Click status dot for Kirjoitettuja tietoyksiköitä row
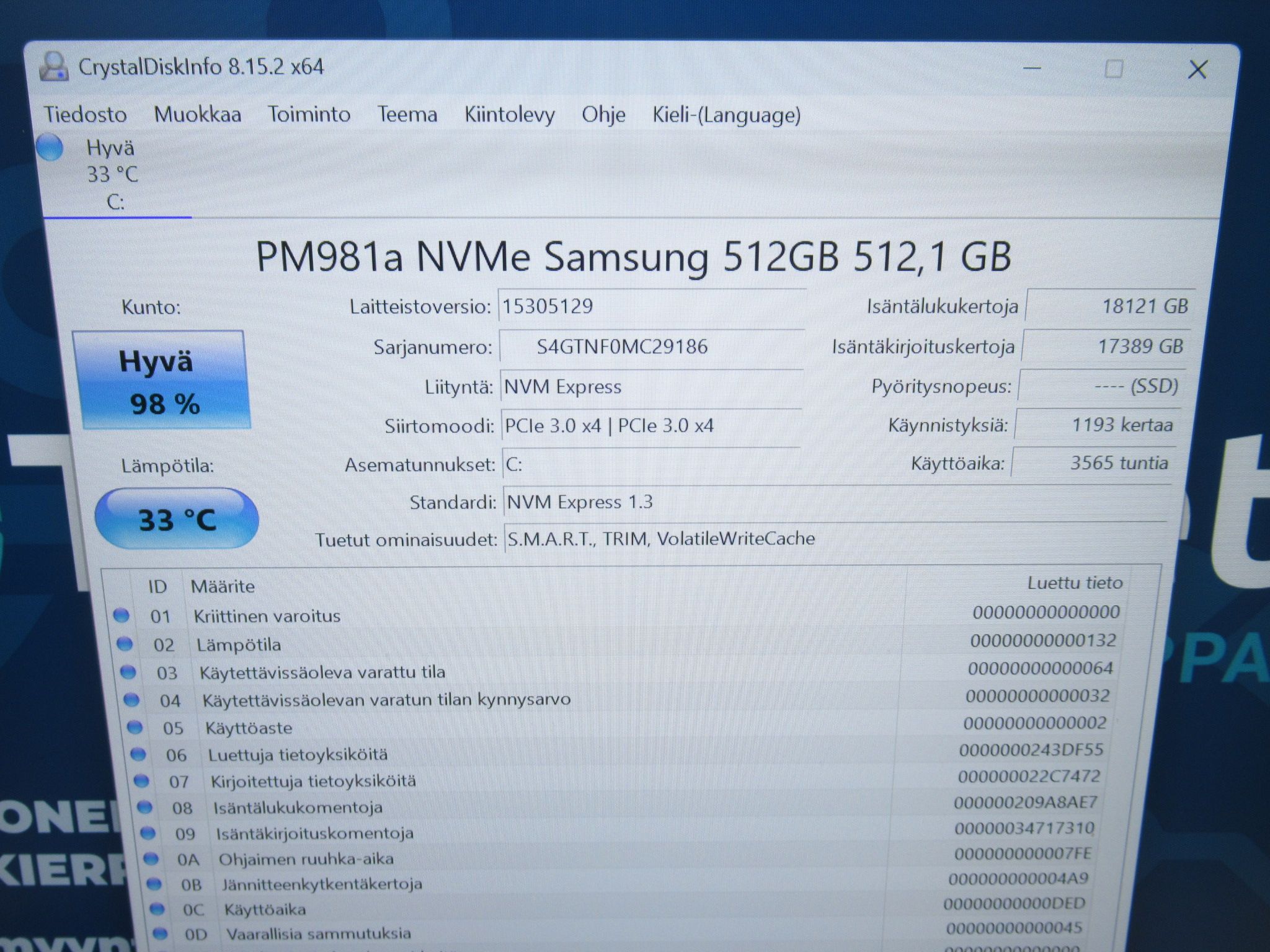The width and height of the screenshot is (1270, 952). click(x=141, y=781)
